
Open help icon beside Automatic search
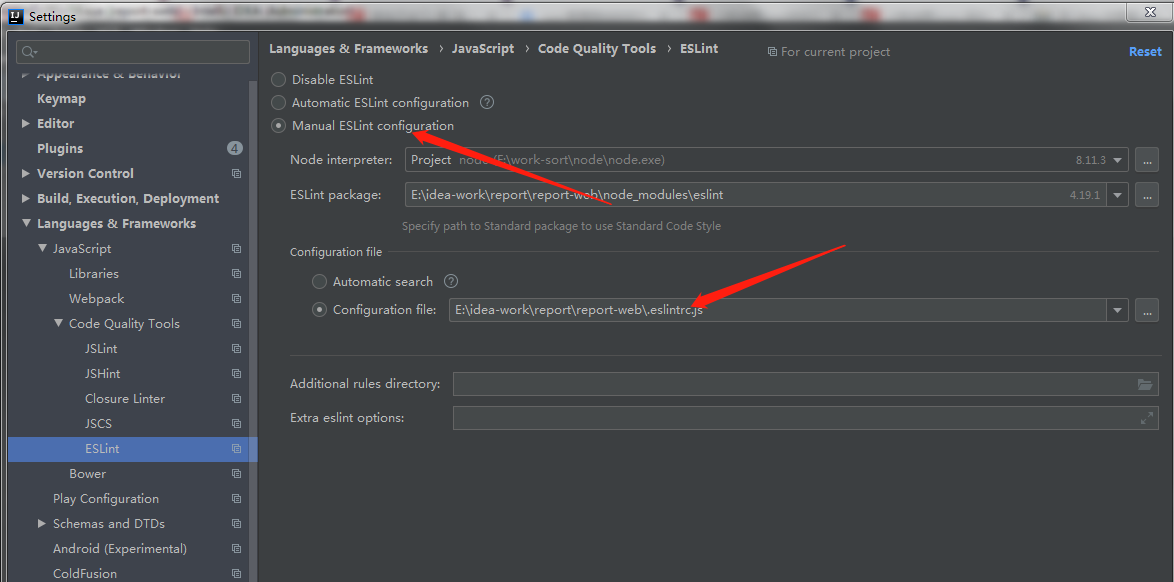click(x=451, y=281)
